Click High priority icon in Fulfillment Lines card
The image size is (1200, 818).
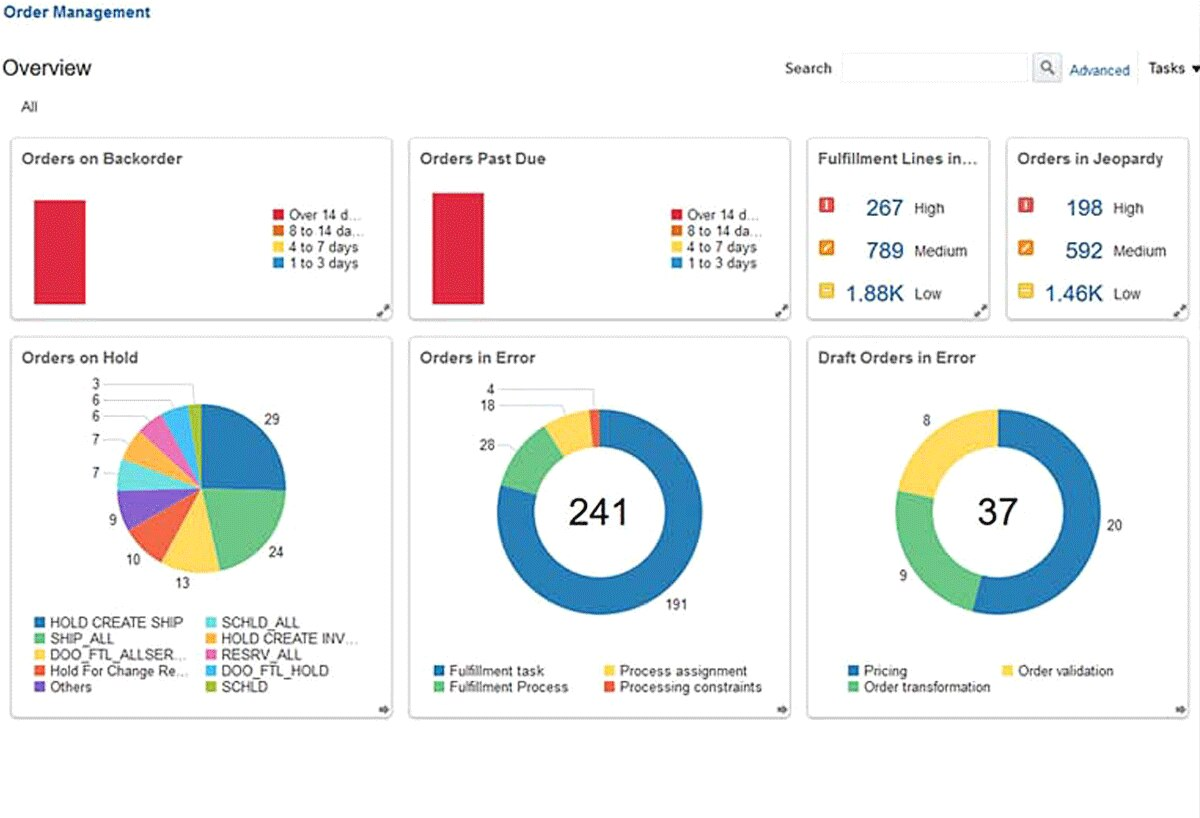[826, 206]
